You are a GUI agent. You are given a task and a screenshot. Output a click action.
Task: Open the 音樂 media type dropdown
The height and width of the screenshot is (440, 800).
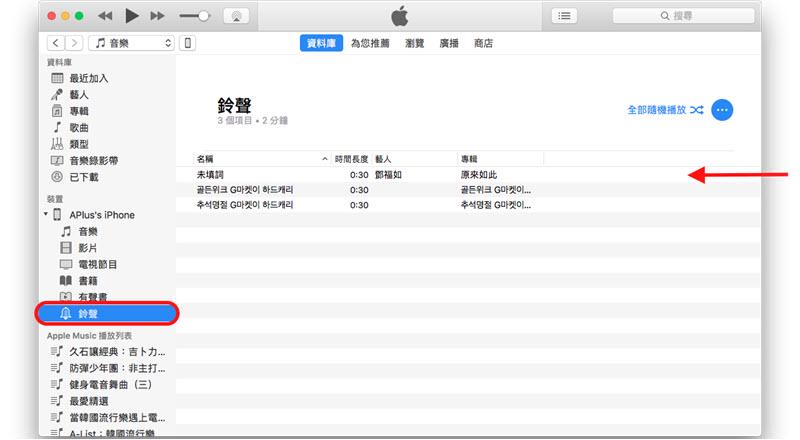(132, 43)
